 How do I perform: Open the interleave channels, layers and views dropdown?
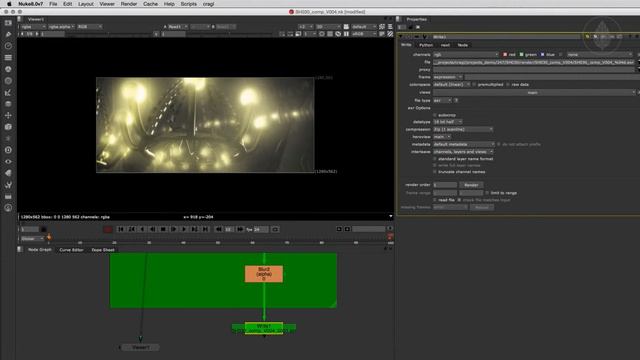[x=463, y=151]
